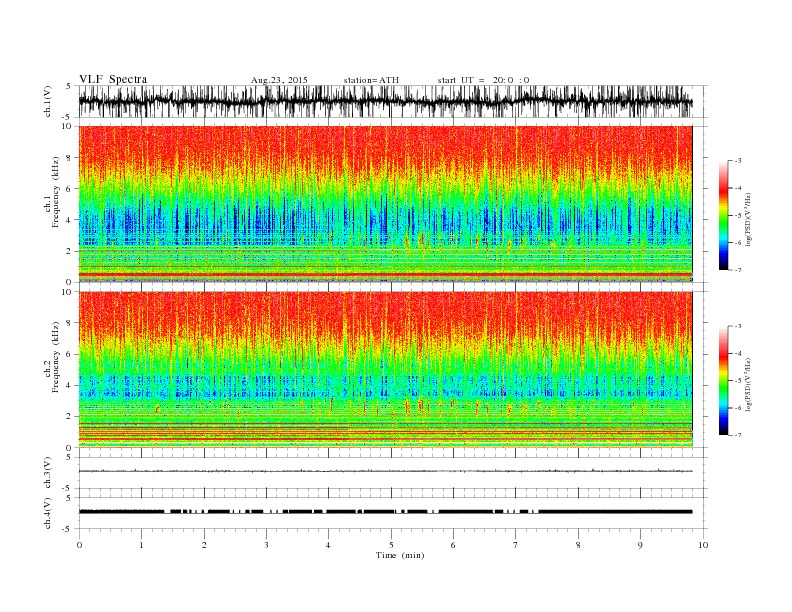Viewport: 792px width, 612px height.
Task: Select the date text "Aug.23, 2015"
Action: pos(279,80)
